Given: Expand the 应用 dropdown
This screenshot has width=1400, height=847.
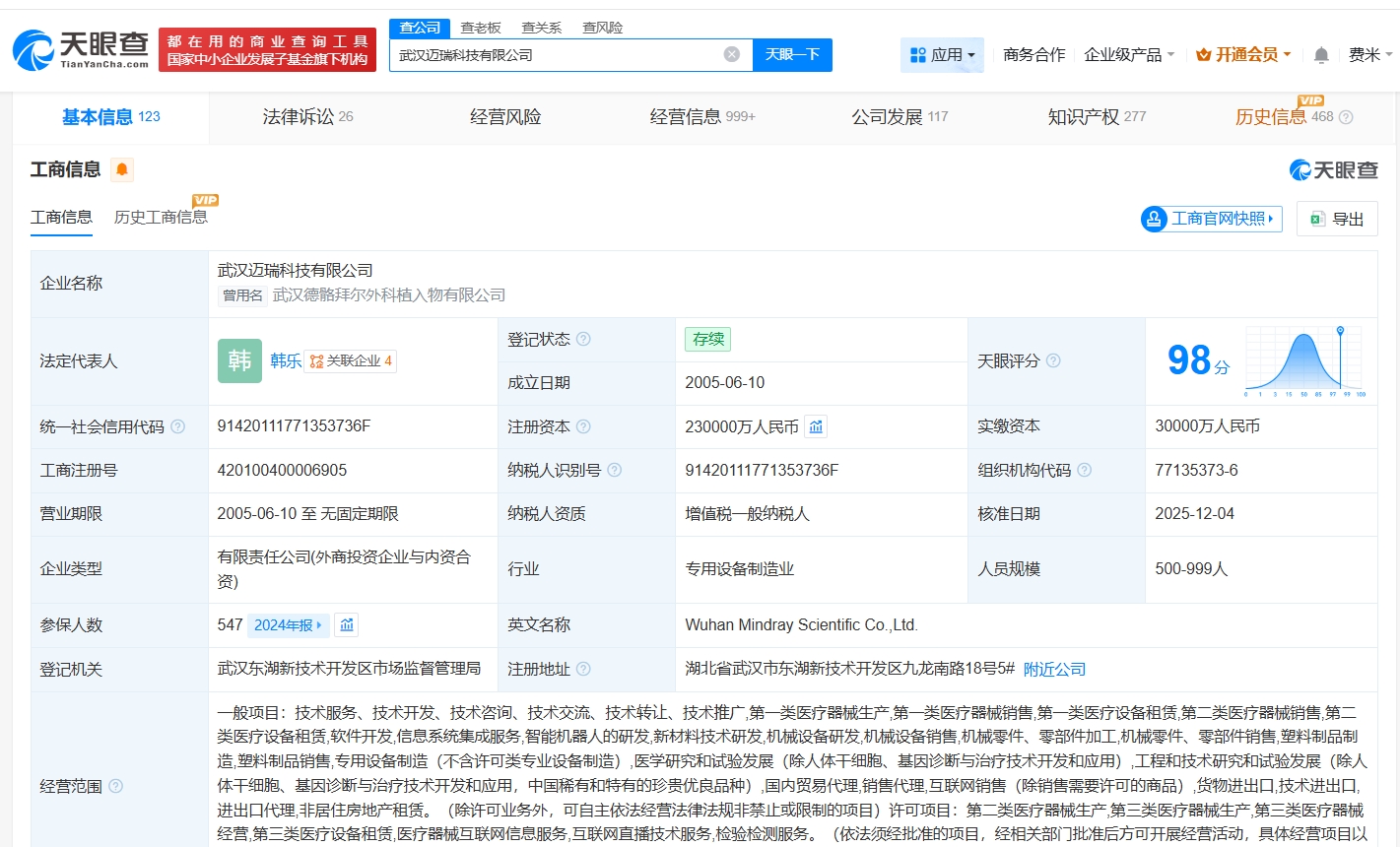Looking at the screenshot, I should [x=942, y=55].
